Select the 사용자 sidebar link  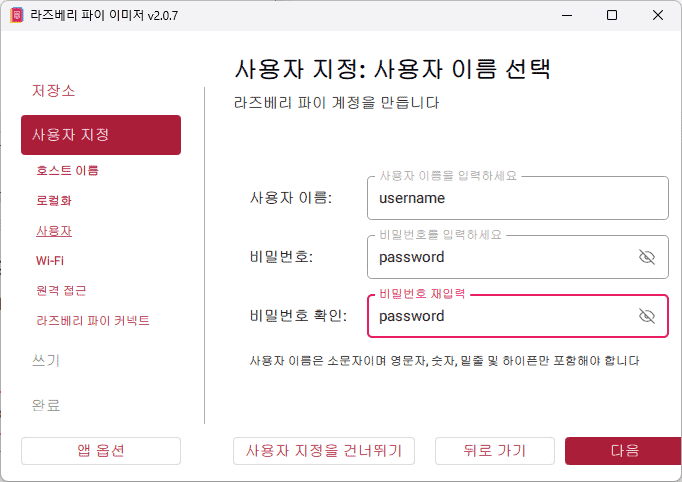pyautogui.click(x=54, y=230)
